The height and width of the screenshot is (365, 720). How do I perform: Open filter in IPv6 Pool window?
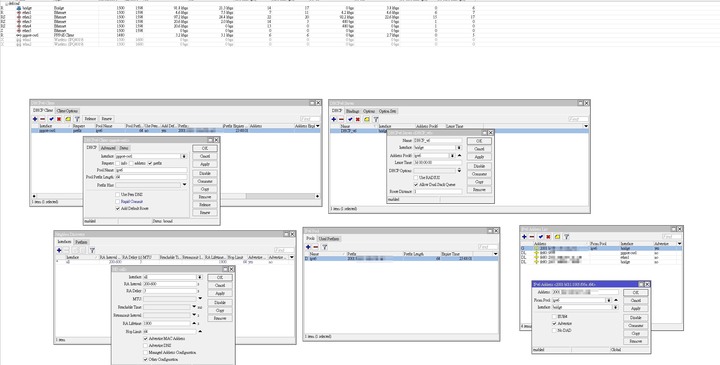click(325, 247)
